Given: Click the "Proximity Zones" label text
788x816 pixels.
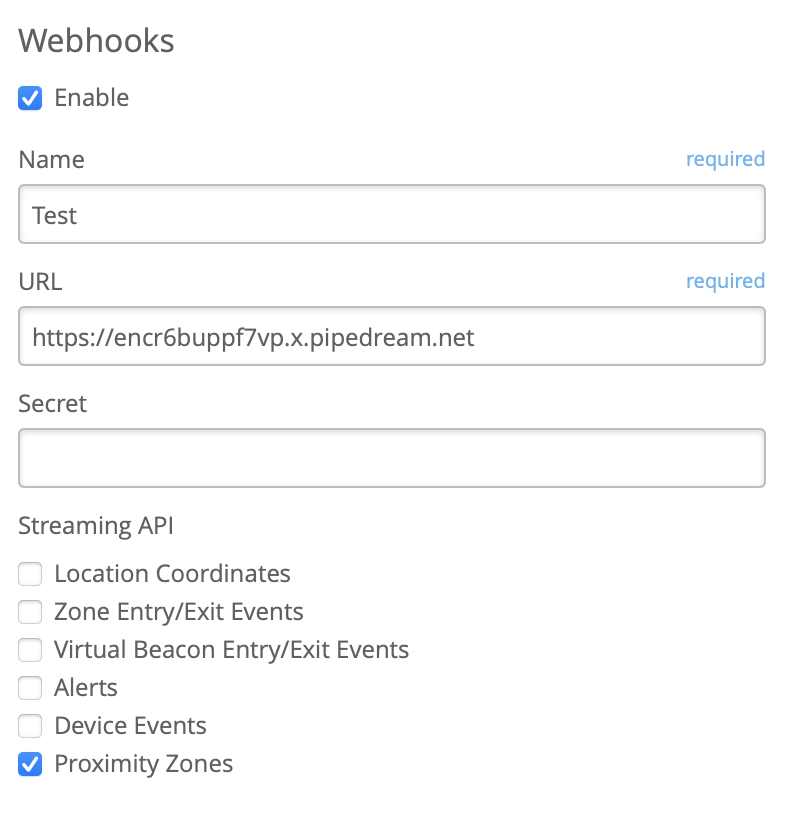Looking at the screenshot, I should click(143, 764).
